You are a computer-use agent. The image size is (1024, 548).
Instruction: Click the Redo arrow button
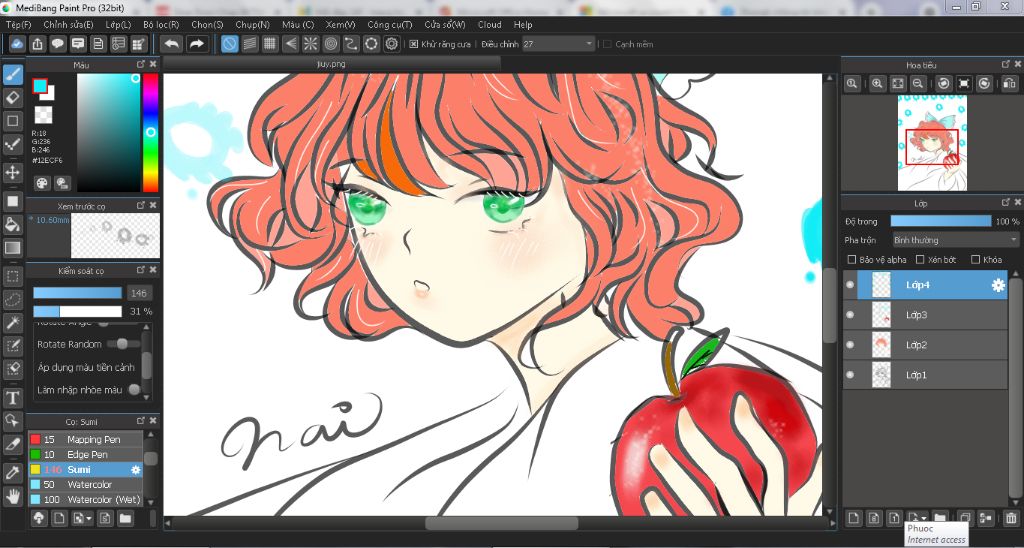(x=195, y=44)
